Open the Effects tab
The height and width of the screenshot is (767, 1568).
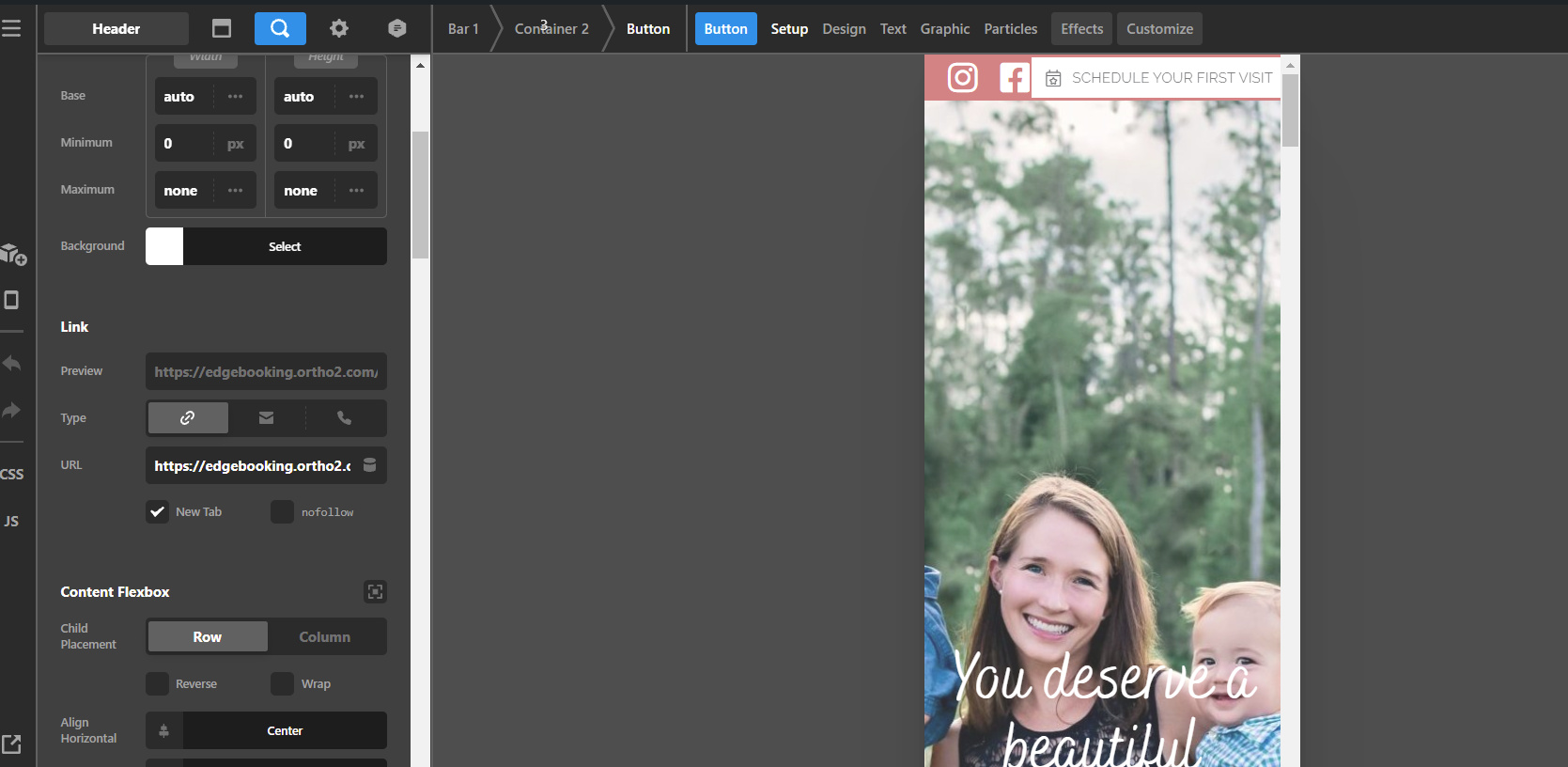[1081, 29]
